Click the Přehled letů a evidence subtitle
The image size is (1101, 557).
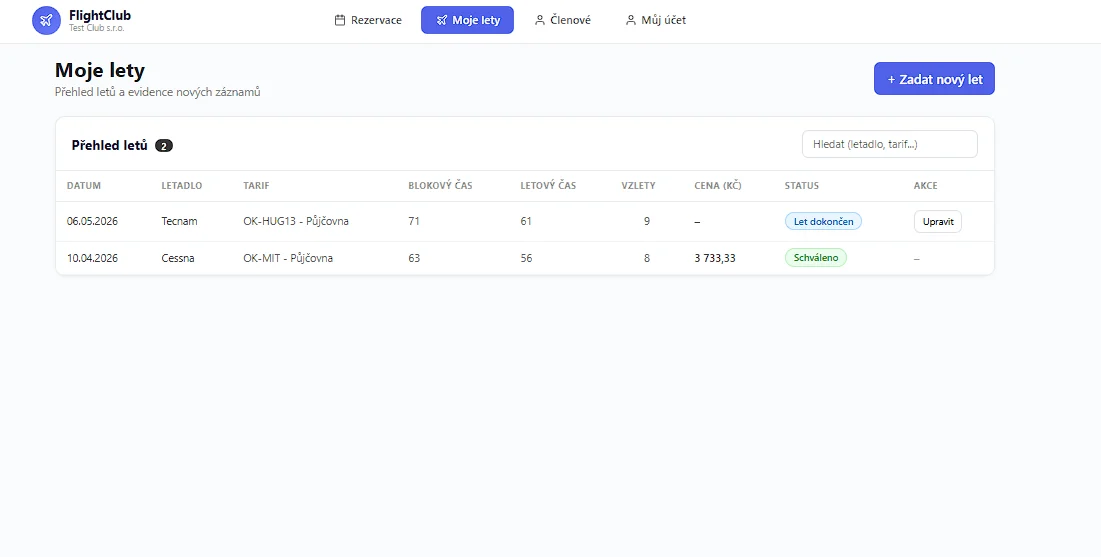pos(157,92)
